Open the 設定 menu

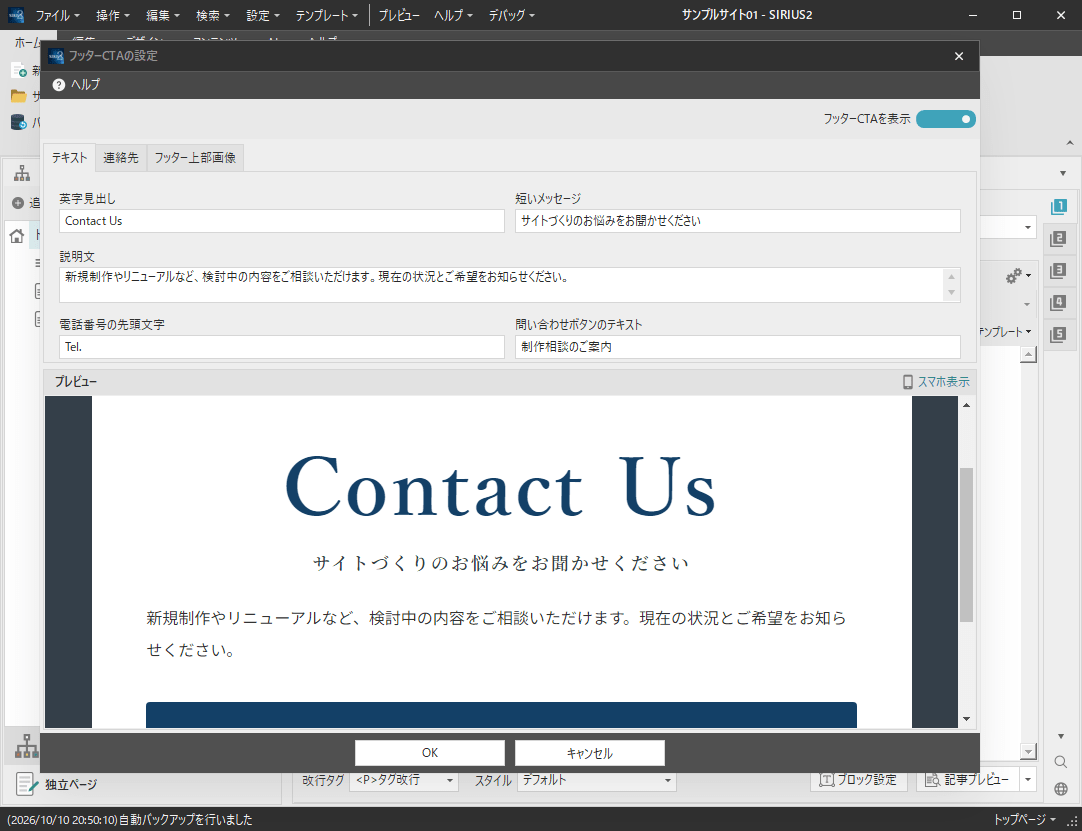tap(263, 15)
